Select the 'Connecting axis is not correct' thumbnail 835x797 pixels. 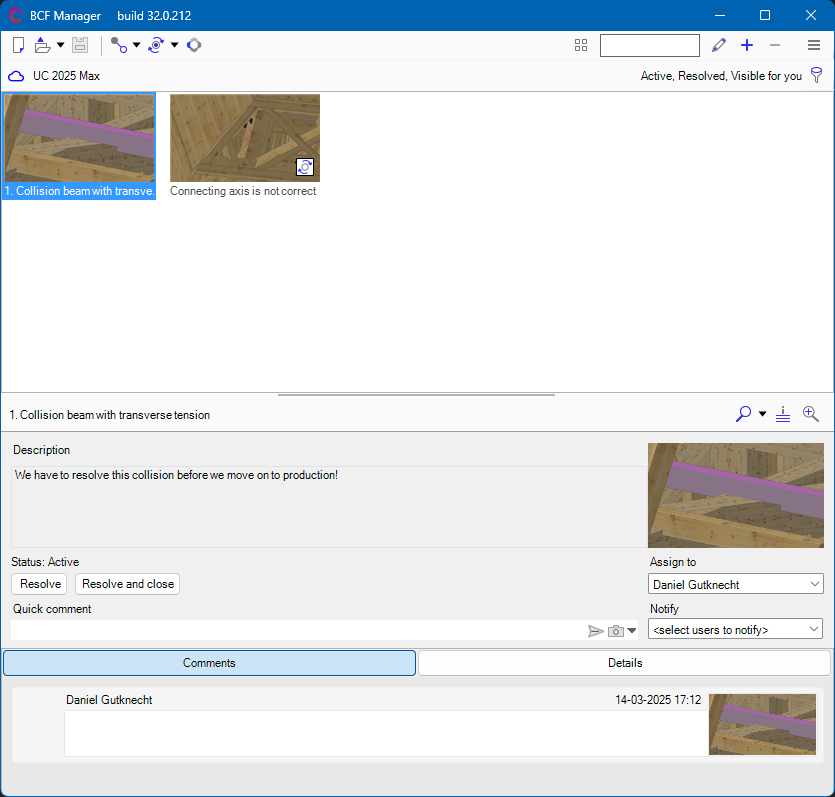(244, 138)
